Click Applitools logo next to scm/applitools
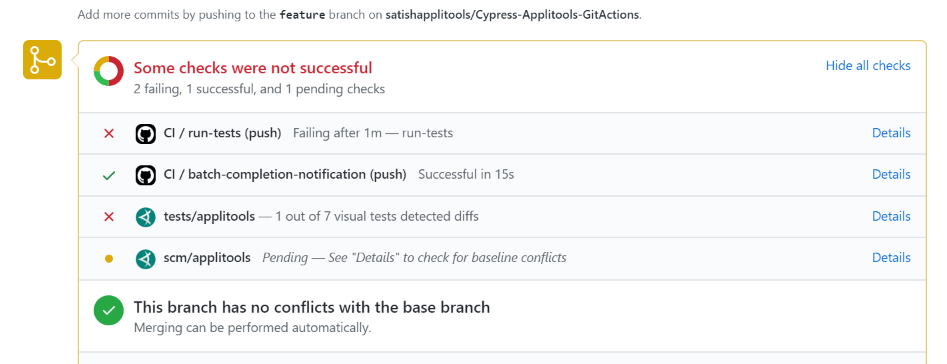 (x=146, y=258)
